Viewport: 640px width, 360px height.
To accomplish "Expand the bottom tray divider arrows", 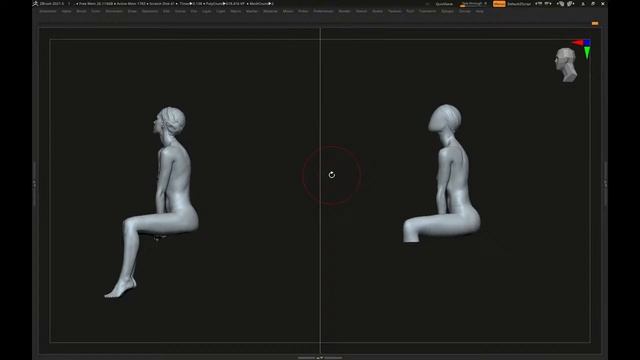I will (x=320, y=358).
